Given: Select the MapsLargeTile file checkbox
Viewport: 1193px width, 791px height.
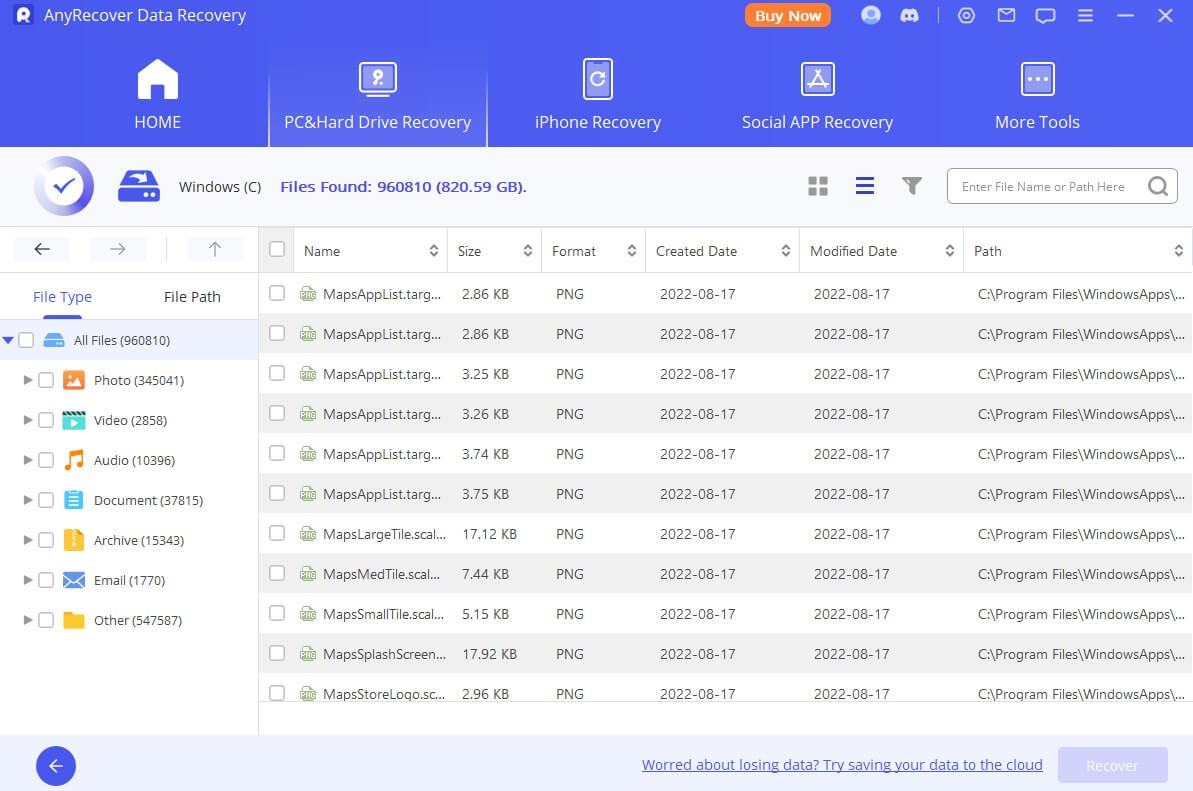Looking at the screenshot, I should [x=277, y=533].
